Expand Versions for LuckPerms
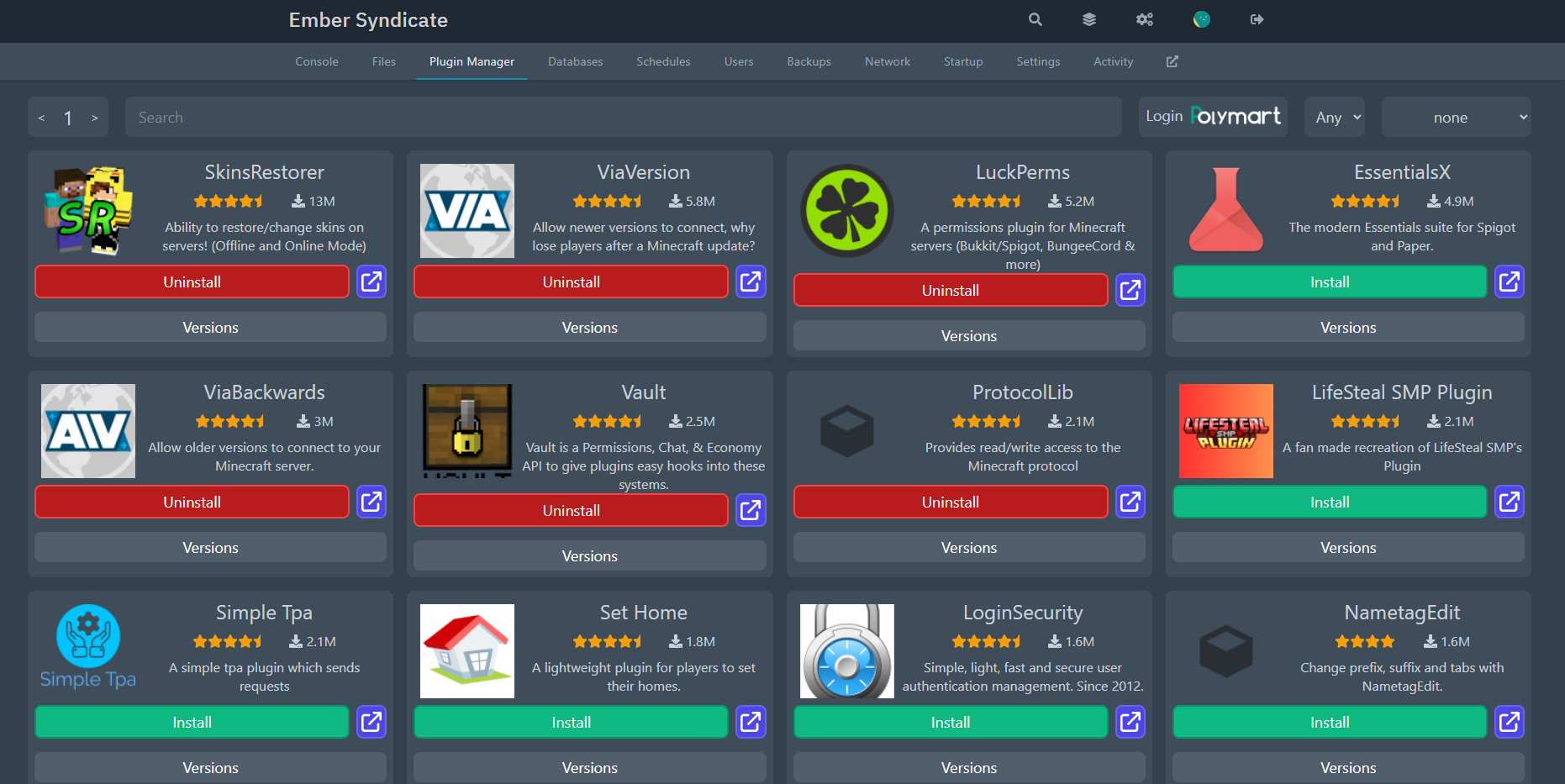Image resolution: width=1565 pixels, height=784 pixels. coord(969,336)
